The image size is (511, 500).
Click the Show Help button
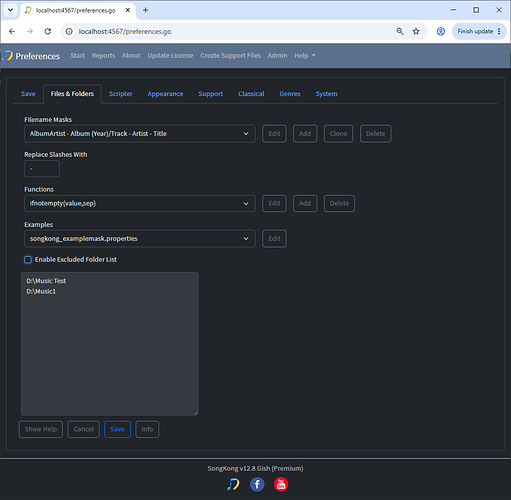41,429
